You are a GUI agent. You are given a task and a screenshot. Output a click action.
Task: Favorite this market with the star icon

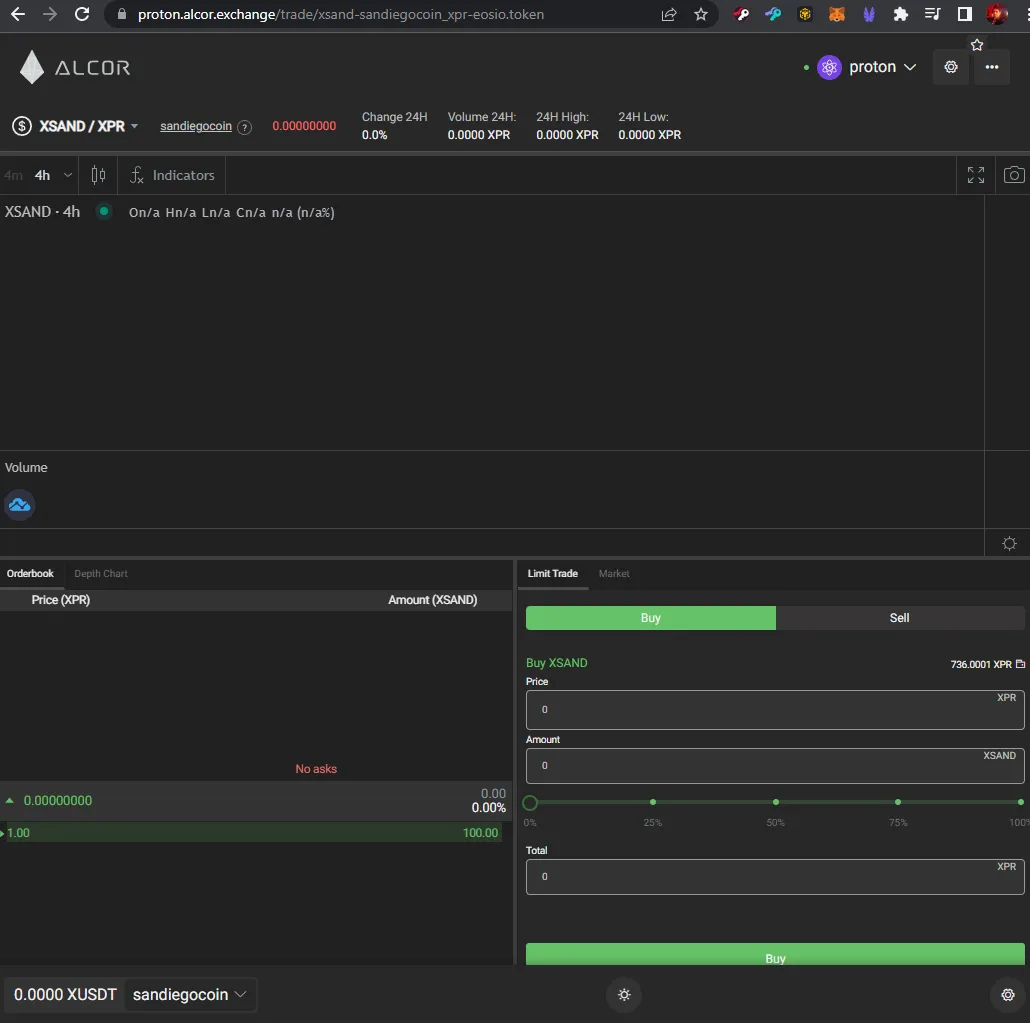pos(977,45)
